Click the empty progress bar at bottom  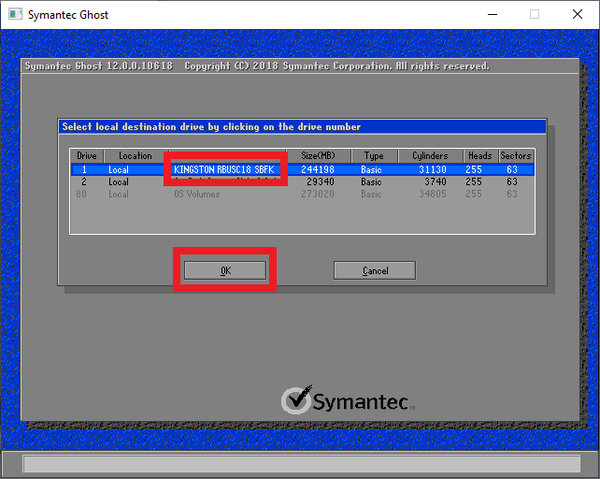pyautogui.click(x=300, y=463)
